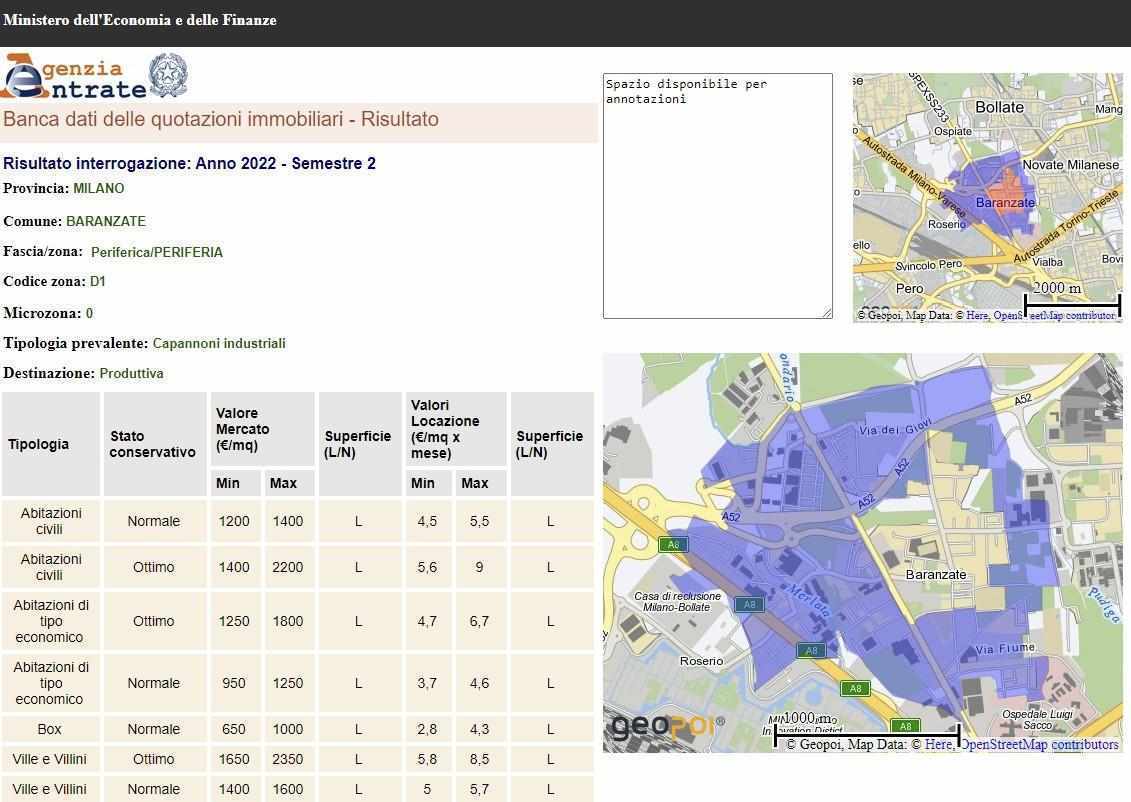
Task: Click the Bollate label on overview map
Action: click(999, 107)
